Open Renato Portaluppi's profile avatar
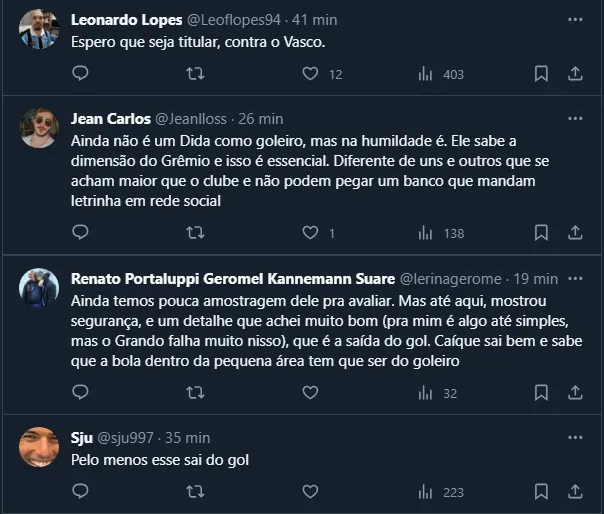Image resolution: width=604 pixels, height=514 pixels. pos(39,288)
